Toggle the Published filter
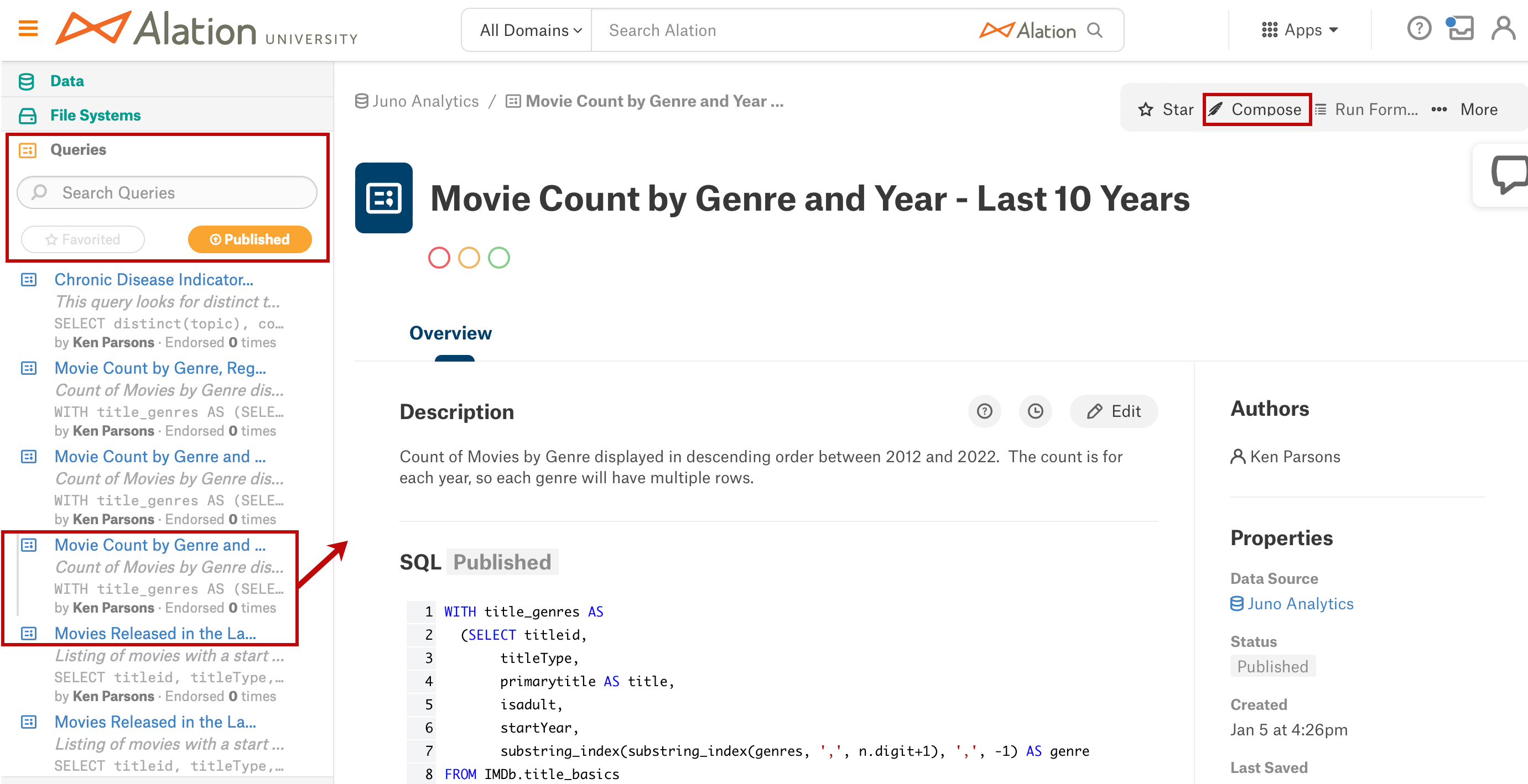The height and width of the screenshot is (784, 1528). [250, 239]
